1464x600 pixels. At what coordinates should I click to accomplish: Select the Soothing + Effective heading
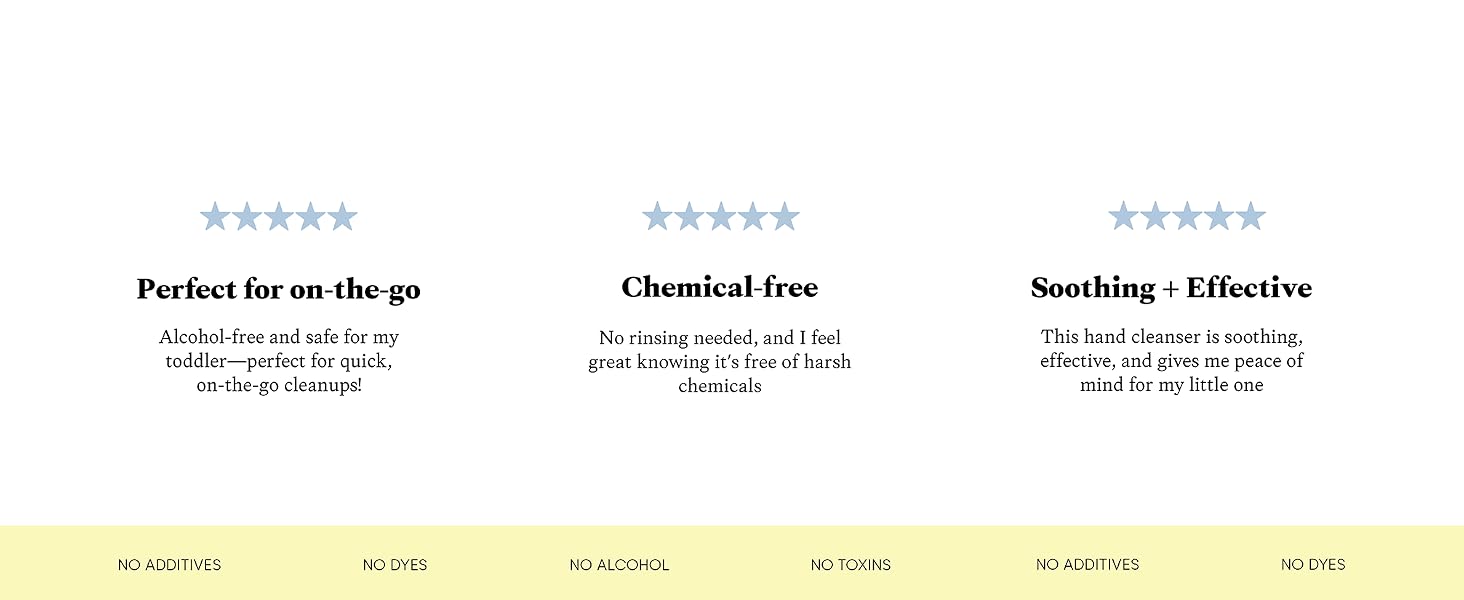click(1171, 288)
